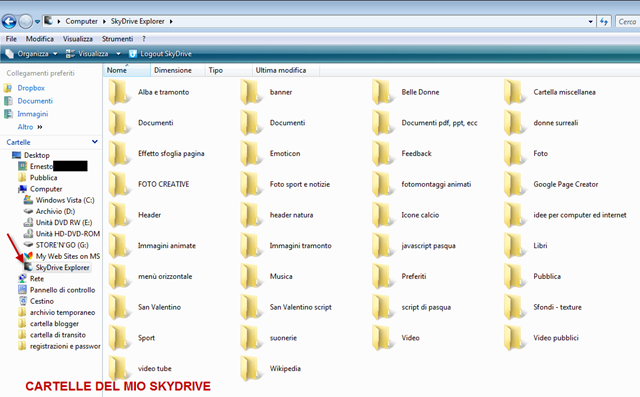640x397 pixels.
Task: Click the javascript pasqua folder icon
Action: [x=382, y=246]
